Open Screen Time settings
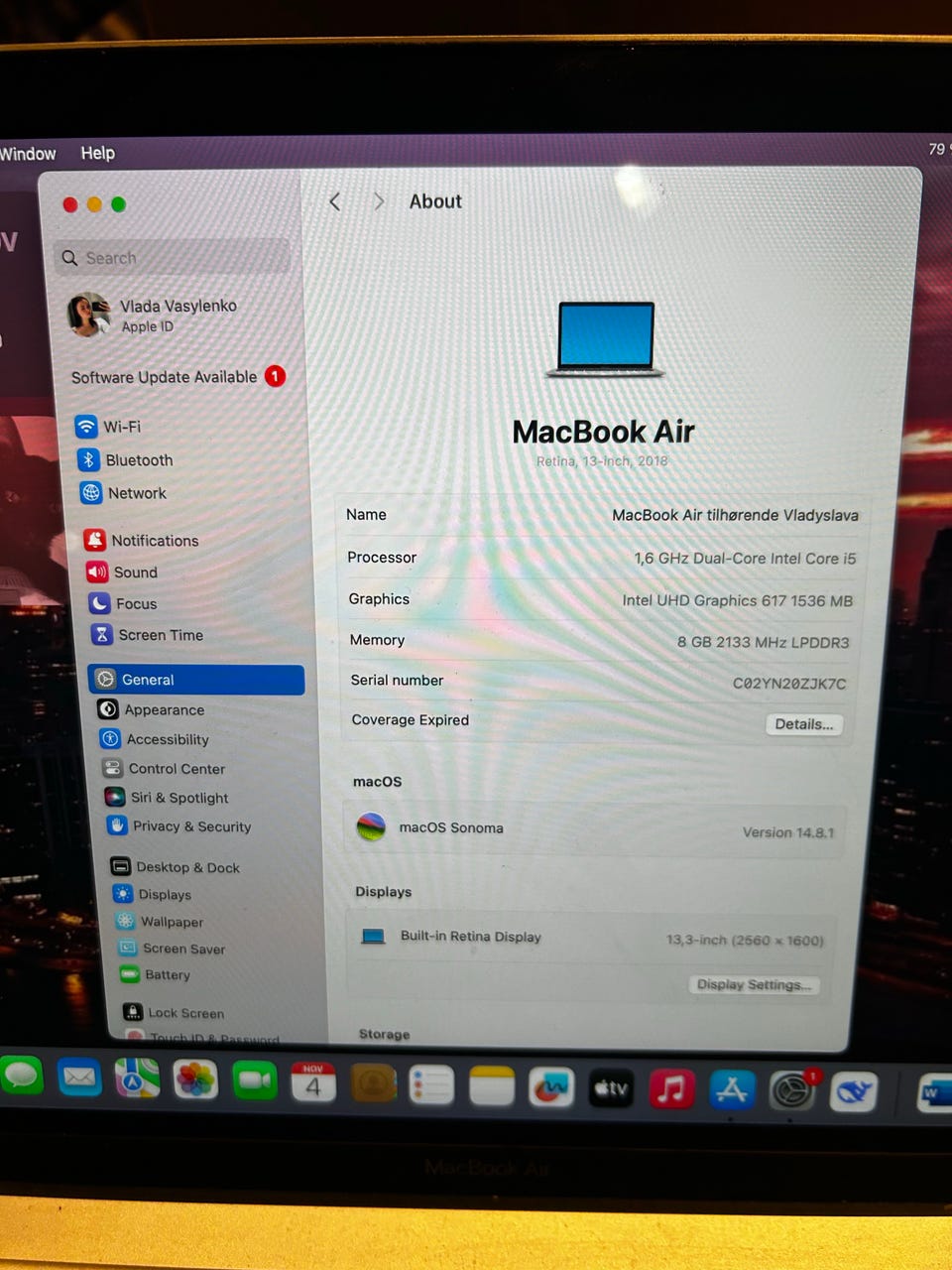The image size is (952, 1270). (x=147, y=635)
